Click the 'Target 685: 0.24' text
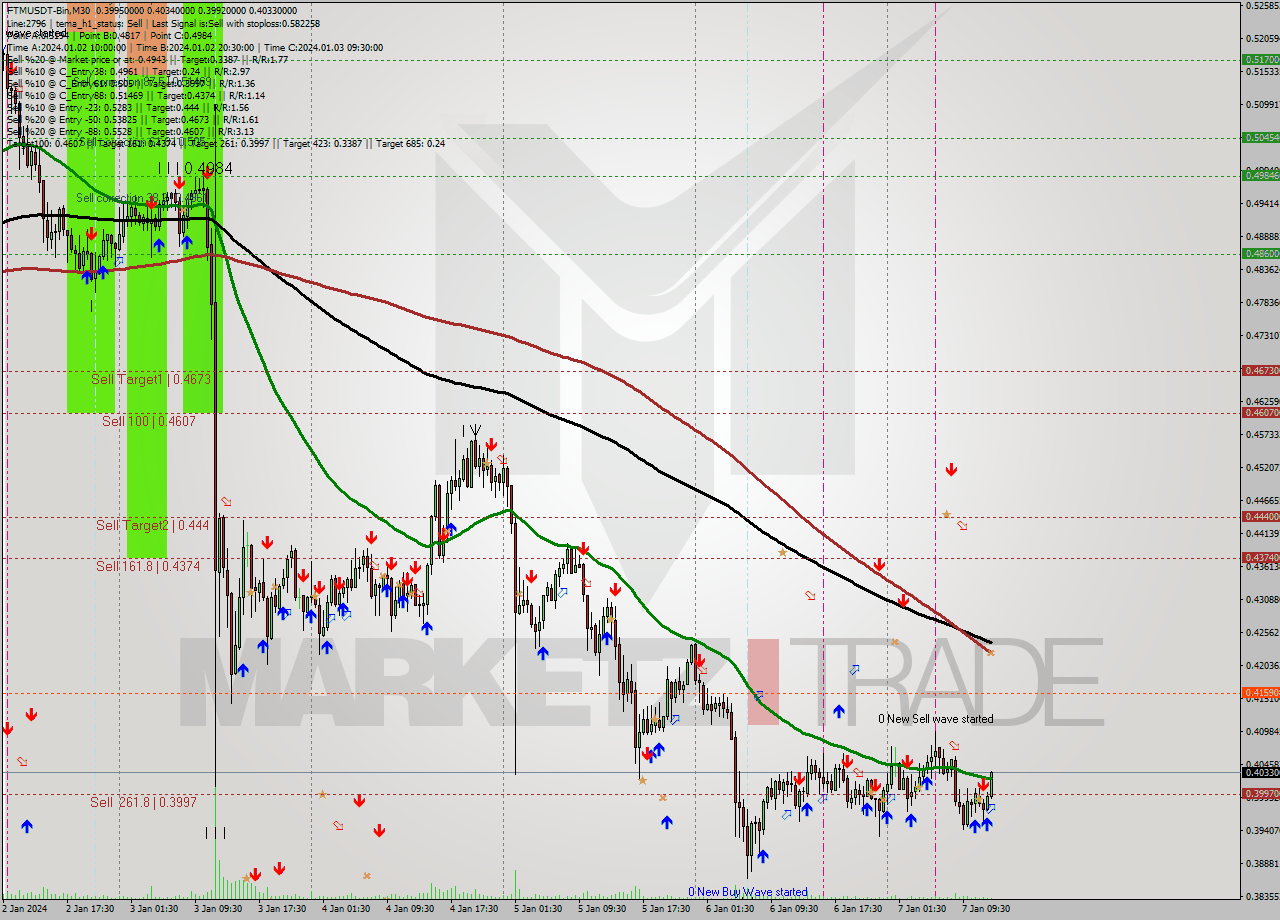 click(x=411, y=143)
